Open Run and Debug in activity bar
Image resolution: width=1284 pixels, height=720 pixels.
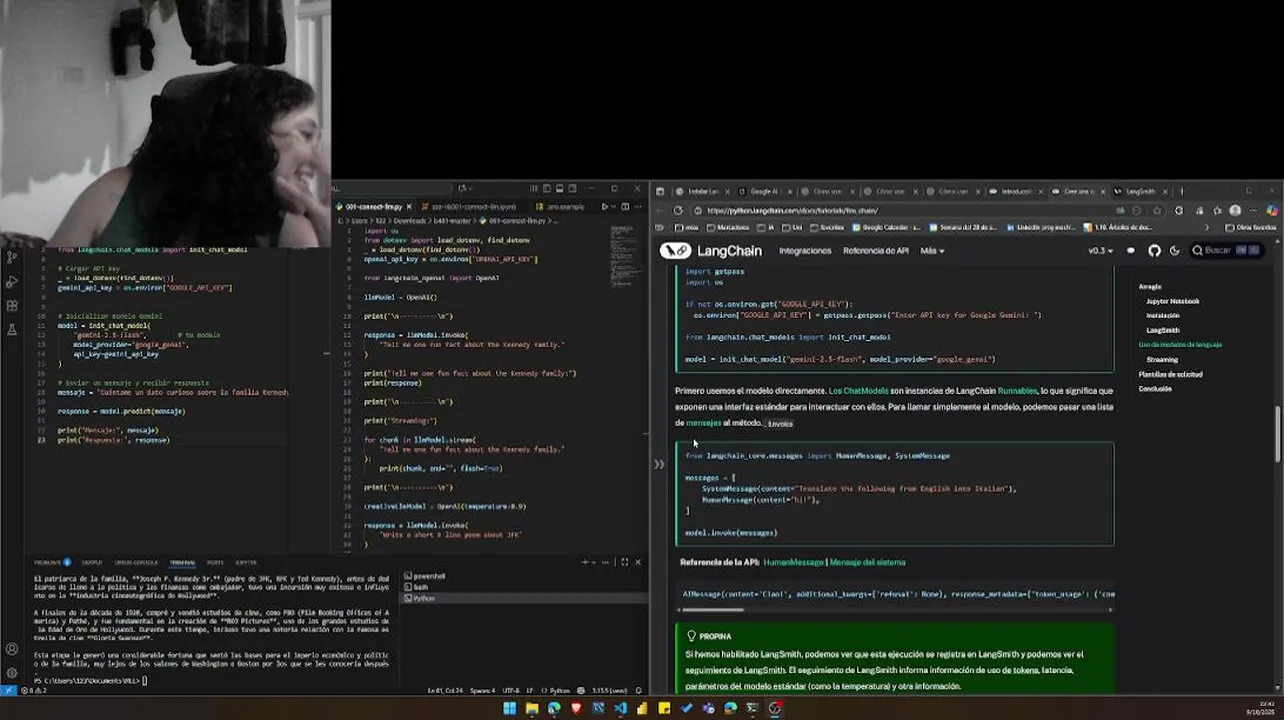point(11,282)
